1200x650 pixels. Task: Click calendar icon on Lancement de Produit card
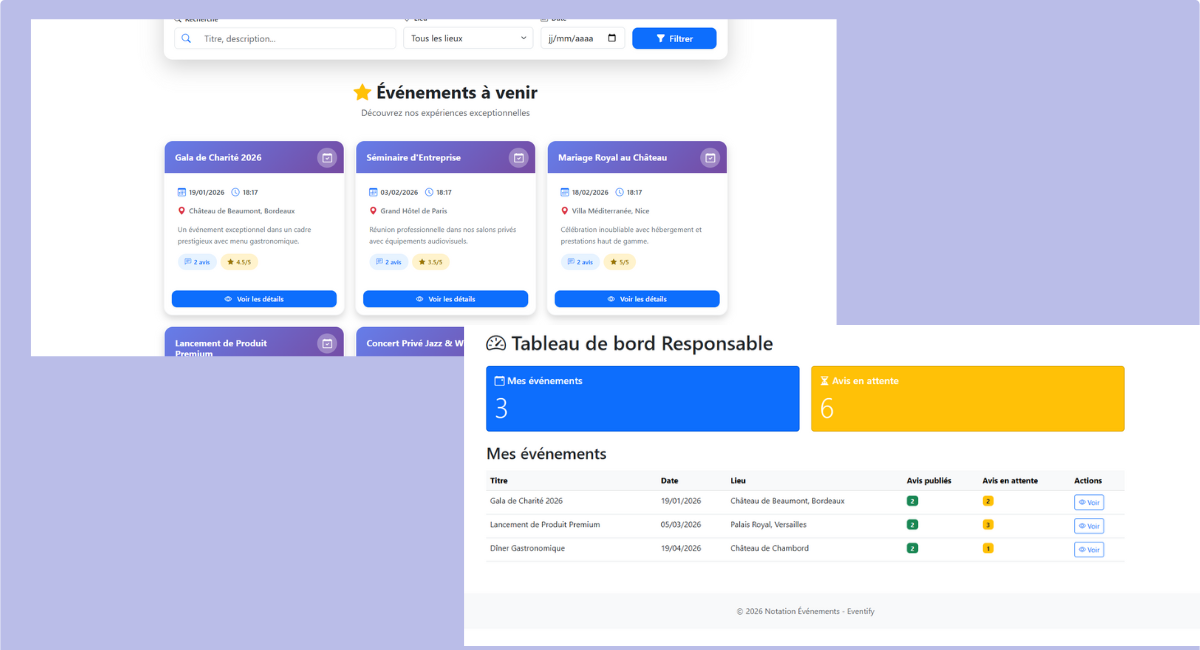[326, 343]
